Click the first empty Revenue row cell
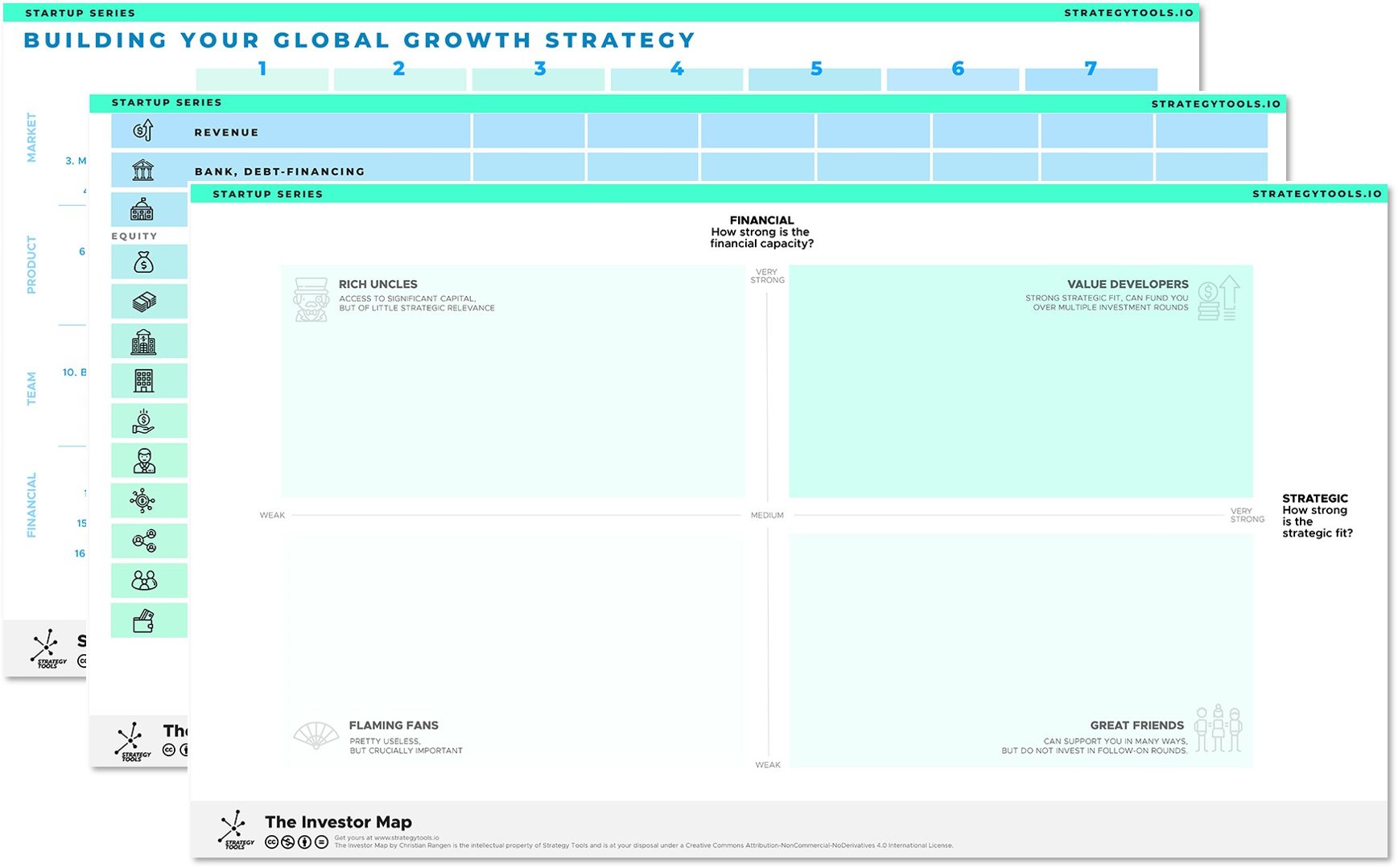The image size is (1398, 868). [529, 131]
